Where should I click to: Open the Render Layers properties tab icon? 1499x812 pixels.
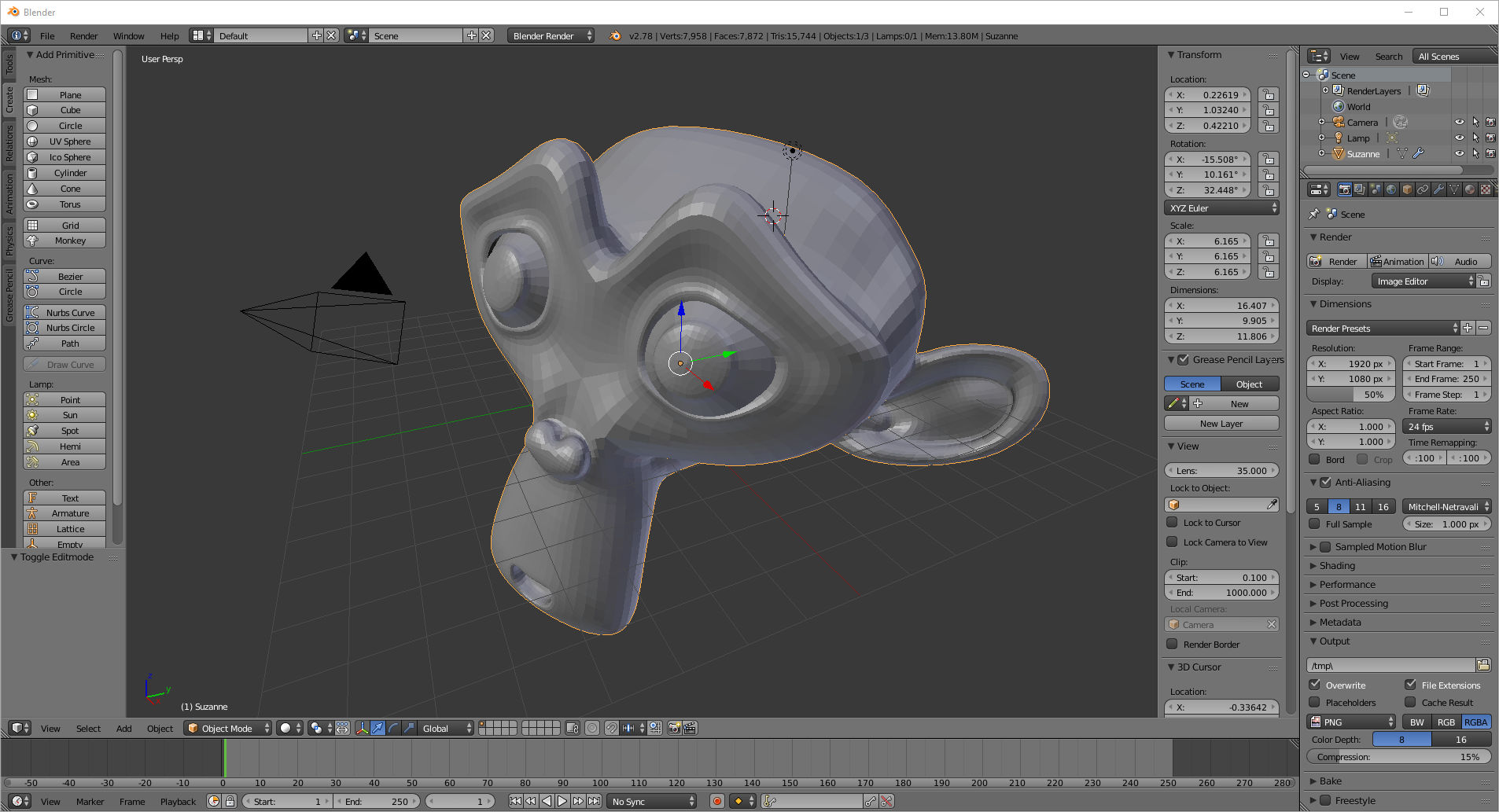point(1360,189)
